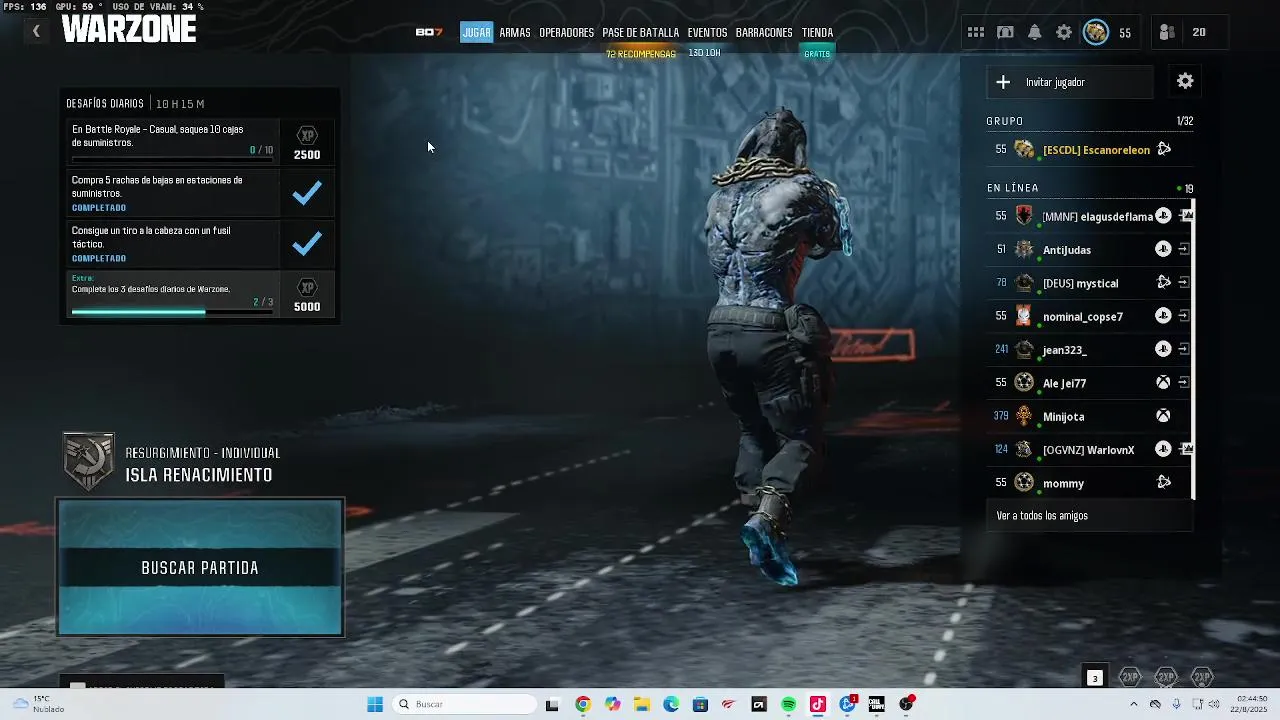Open game settings gear in top bar
The width and height of the screenshot is (1280, 720).
[1064, 32]
